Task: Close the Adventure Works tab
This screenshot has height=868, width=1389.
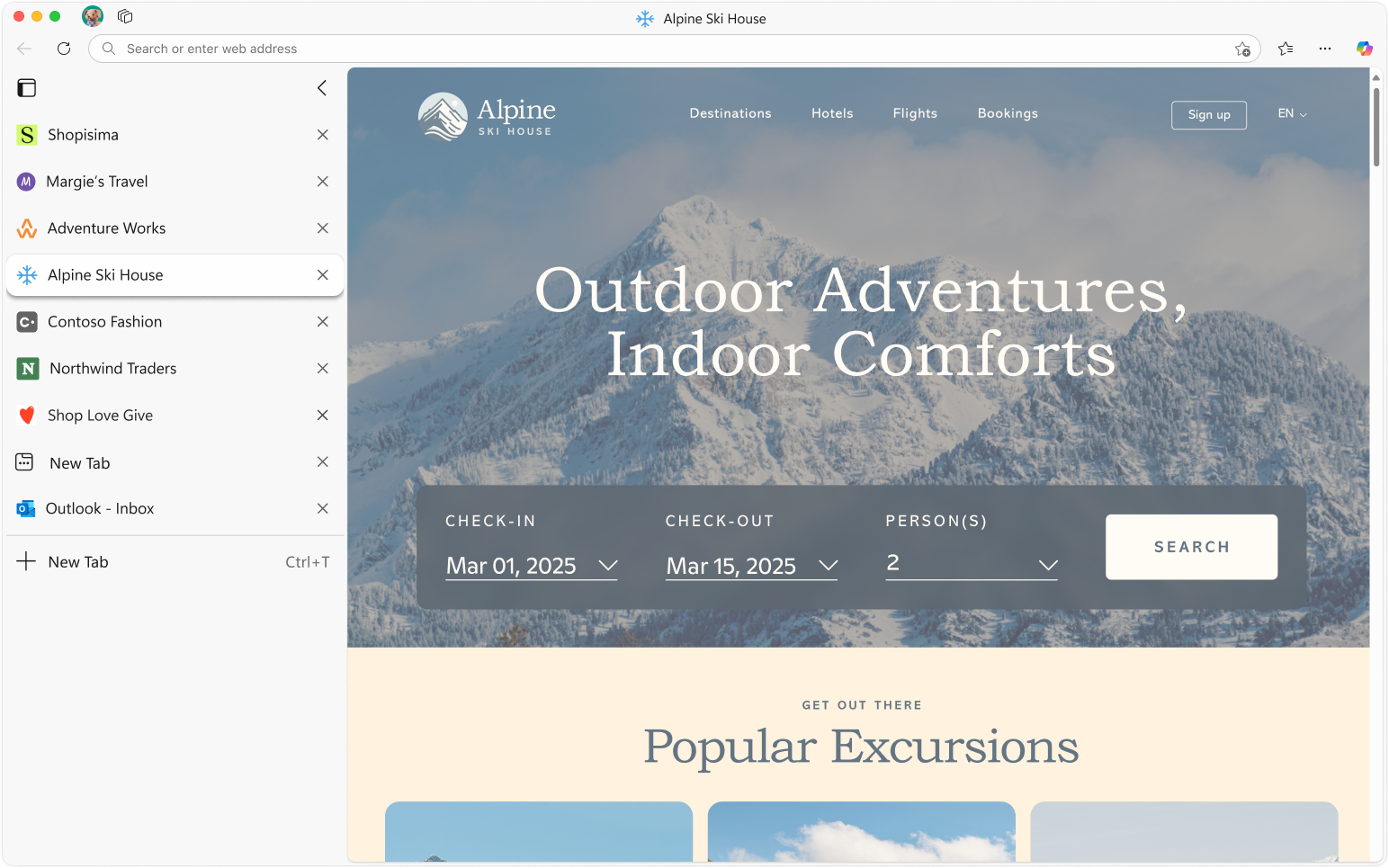Action: click(x=323, y=228)
